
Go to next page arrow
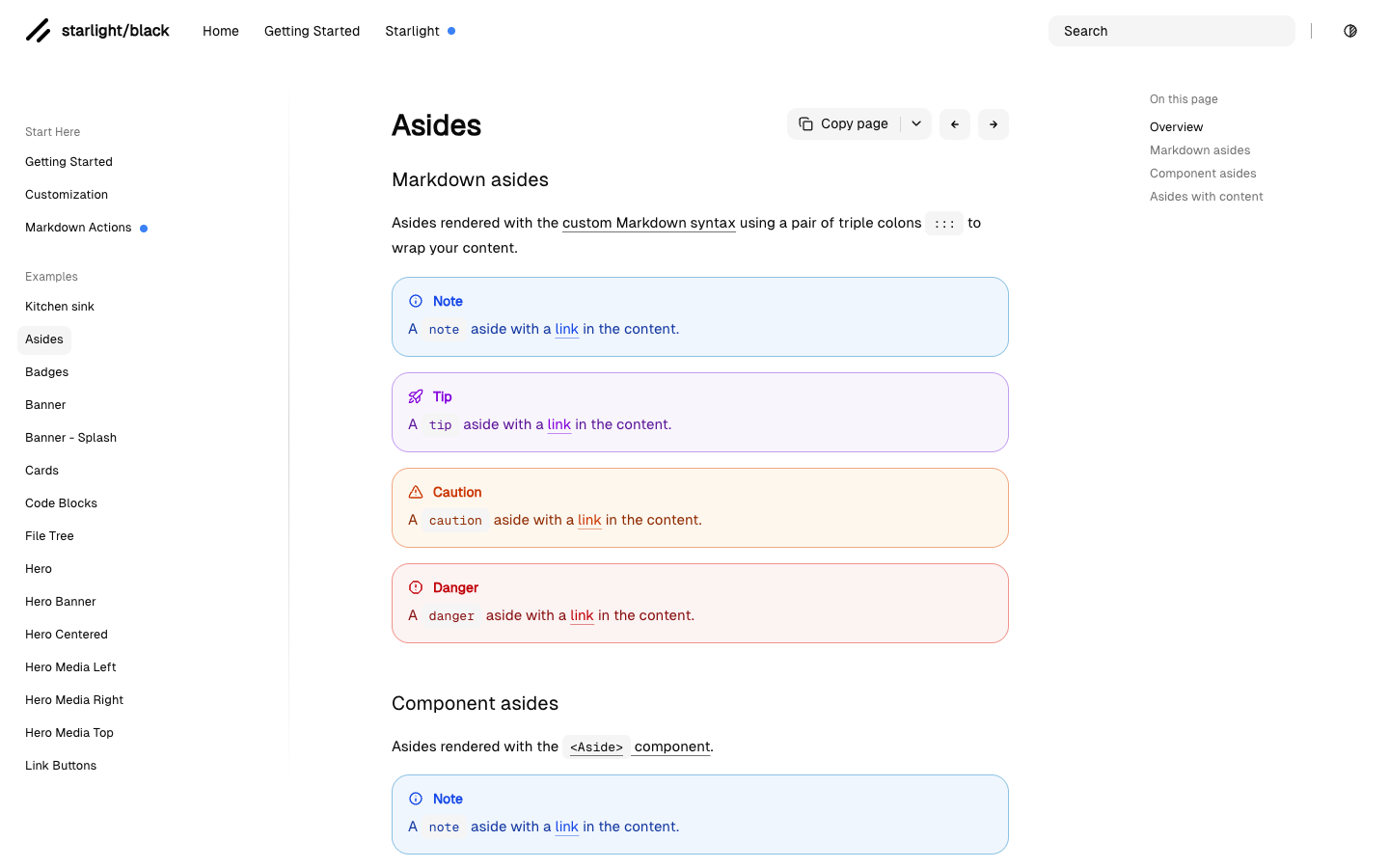(994, 124)
